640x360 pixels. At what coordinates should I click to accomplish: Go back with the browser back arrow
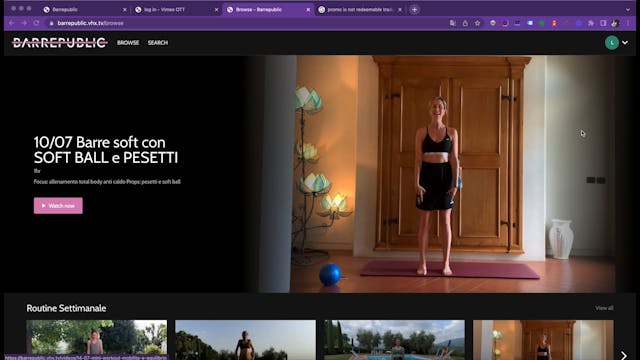tap(11, 23)
